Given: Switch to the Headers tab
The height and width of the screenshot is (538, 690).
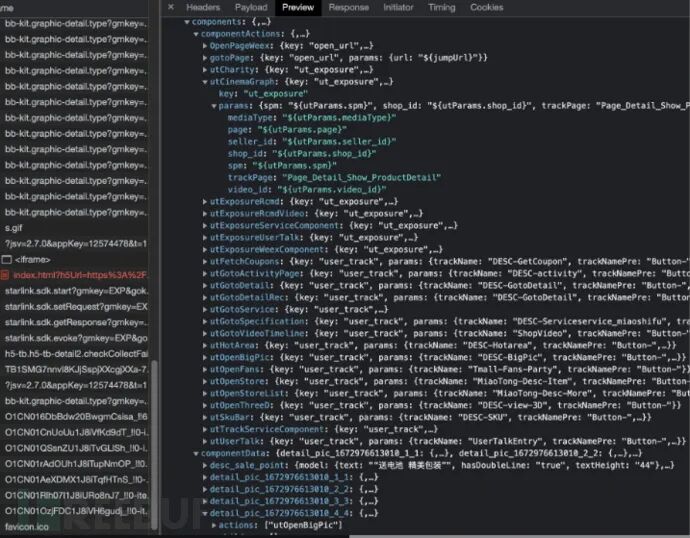Looking at the screenshot, I should pos(203,7).
